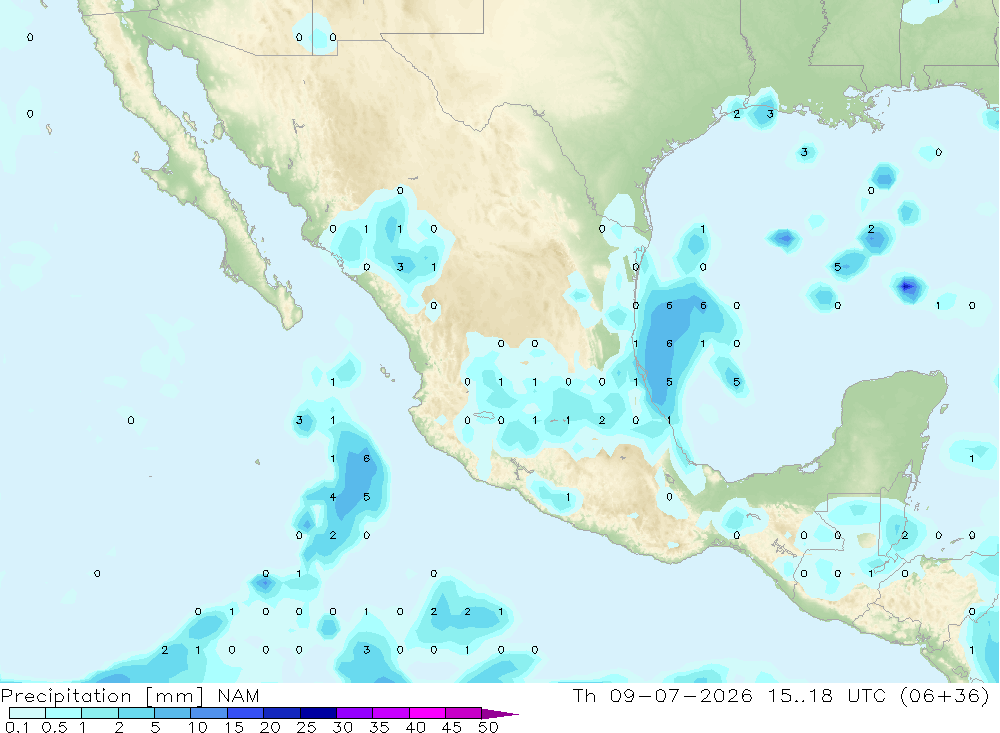
Task: Click the legend label '15'
Action: [x=234, y=727]
